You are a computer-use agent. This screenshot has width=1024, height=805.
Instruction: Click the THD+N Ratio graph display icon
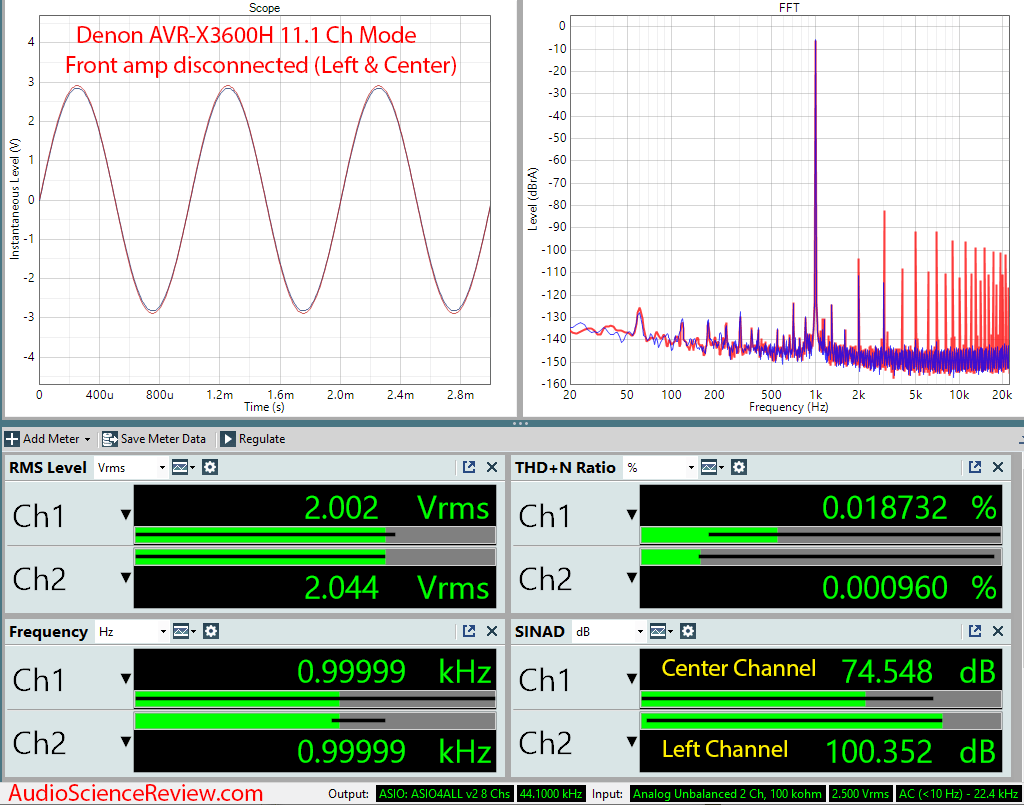tap(711, 467)
